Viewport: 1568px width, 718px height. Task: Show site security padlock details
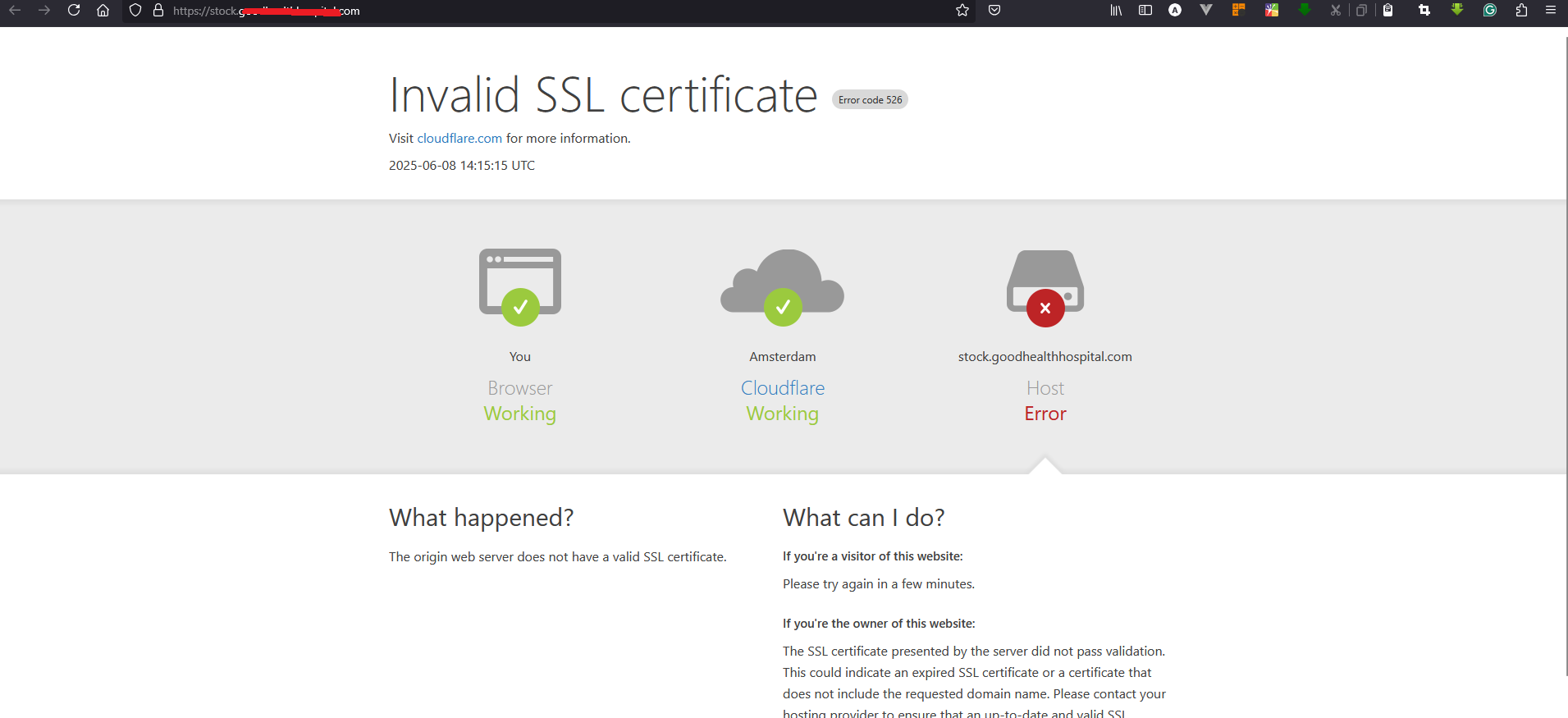158,11
